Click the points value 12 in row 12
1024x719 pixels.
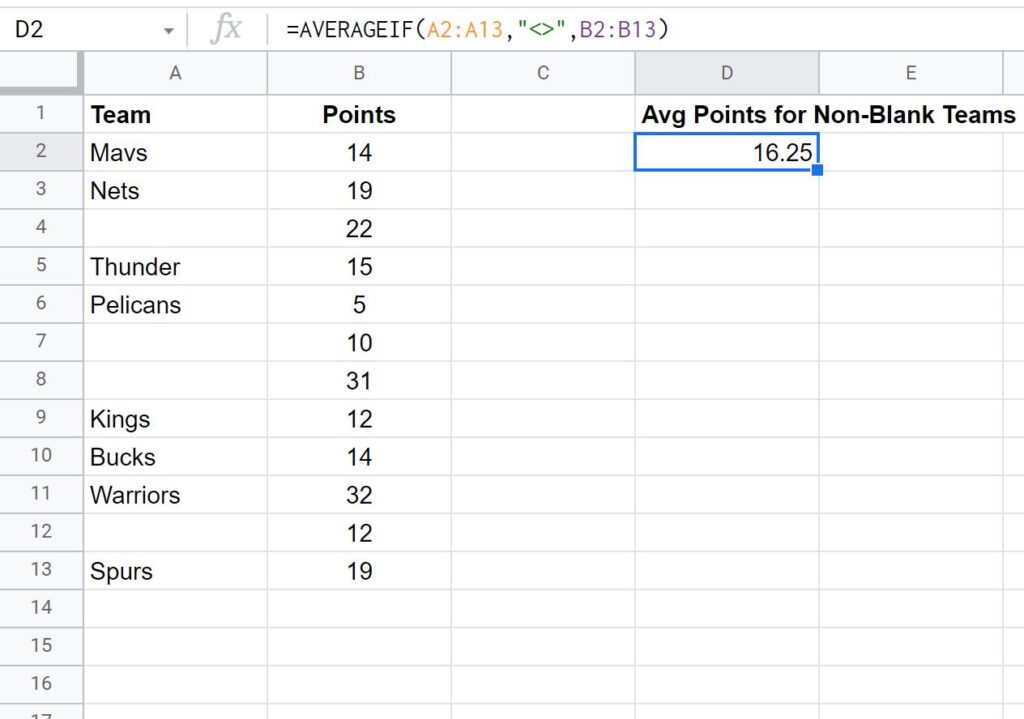coord(359,533)
